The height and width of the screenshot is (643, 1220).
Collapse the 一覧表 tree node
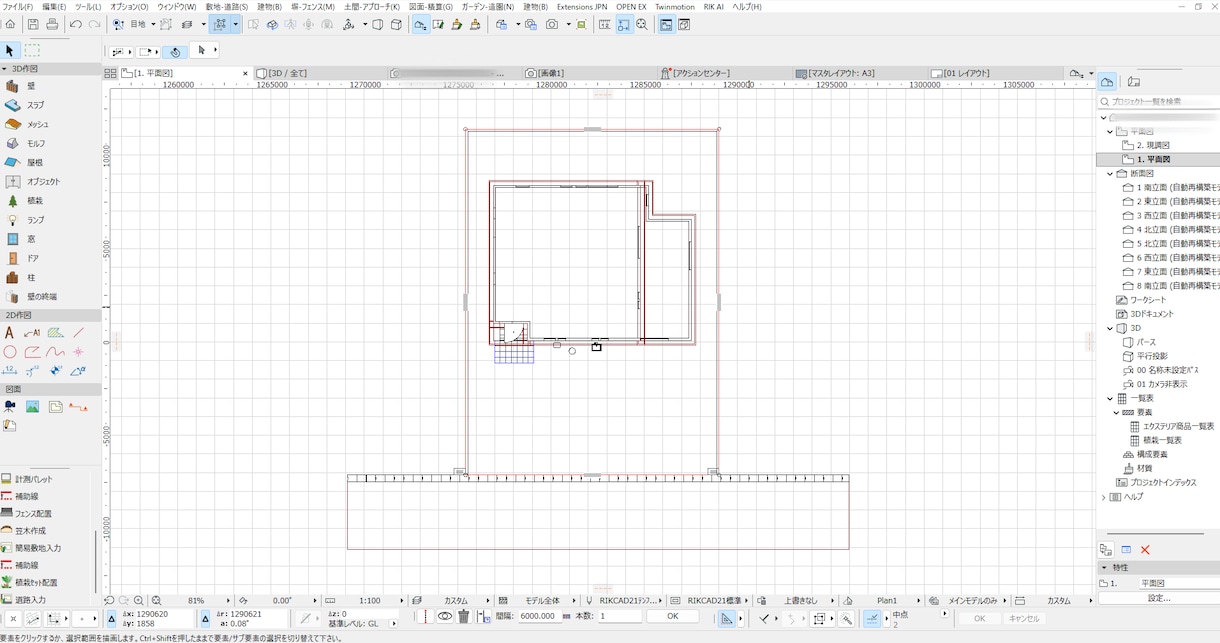[x=1109, y=398]
